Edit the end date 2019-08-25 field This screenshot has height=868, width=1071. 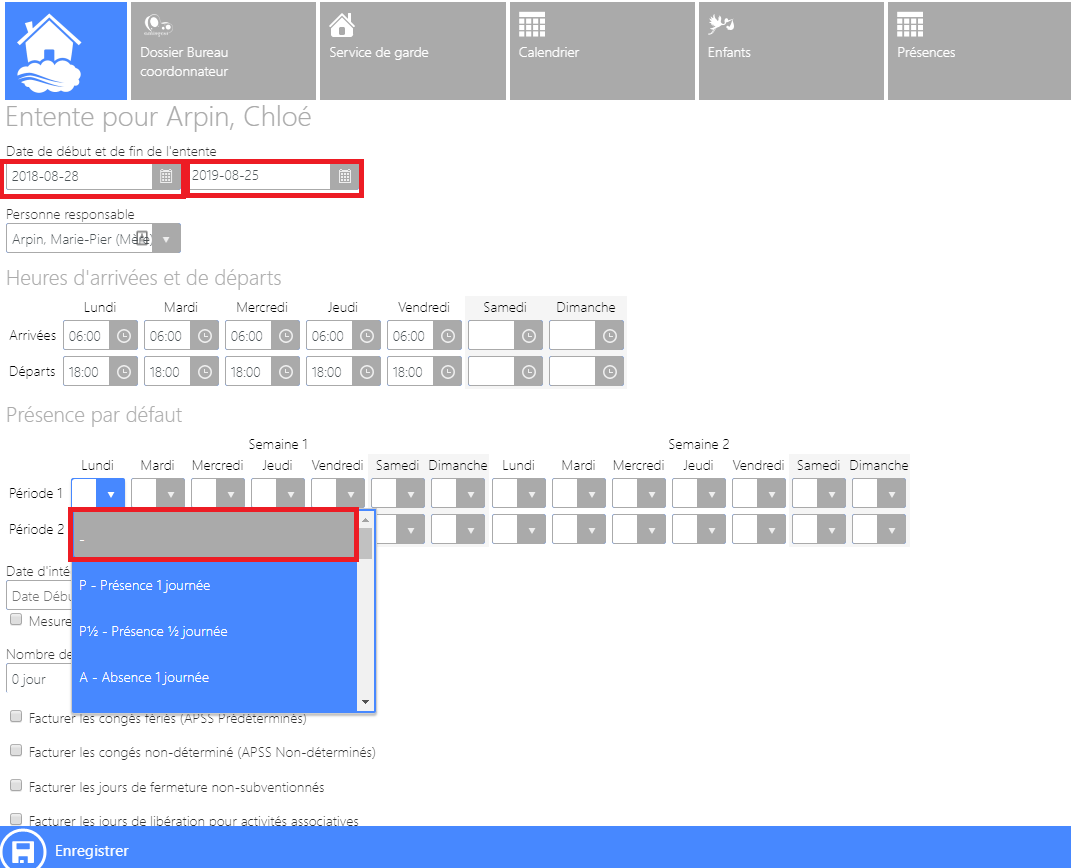click(260, 176)
